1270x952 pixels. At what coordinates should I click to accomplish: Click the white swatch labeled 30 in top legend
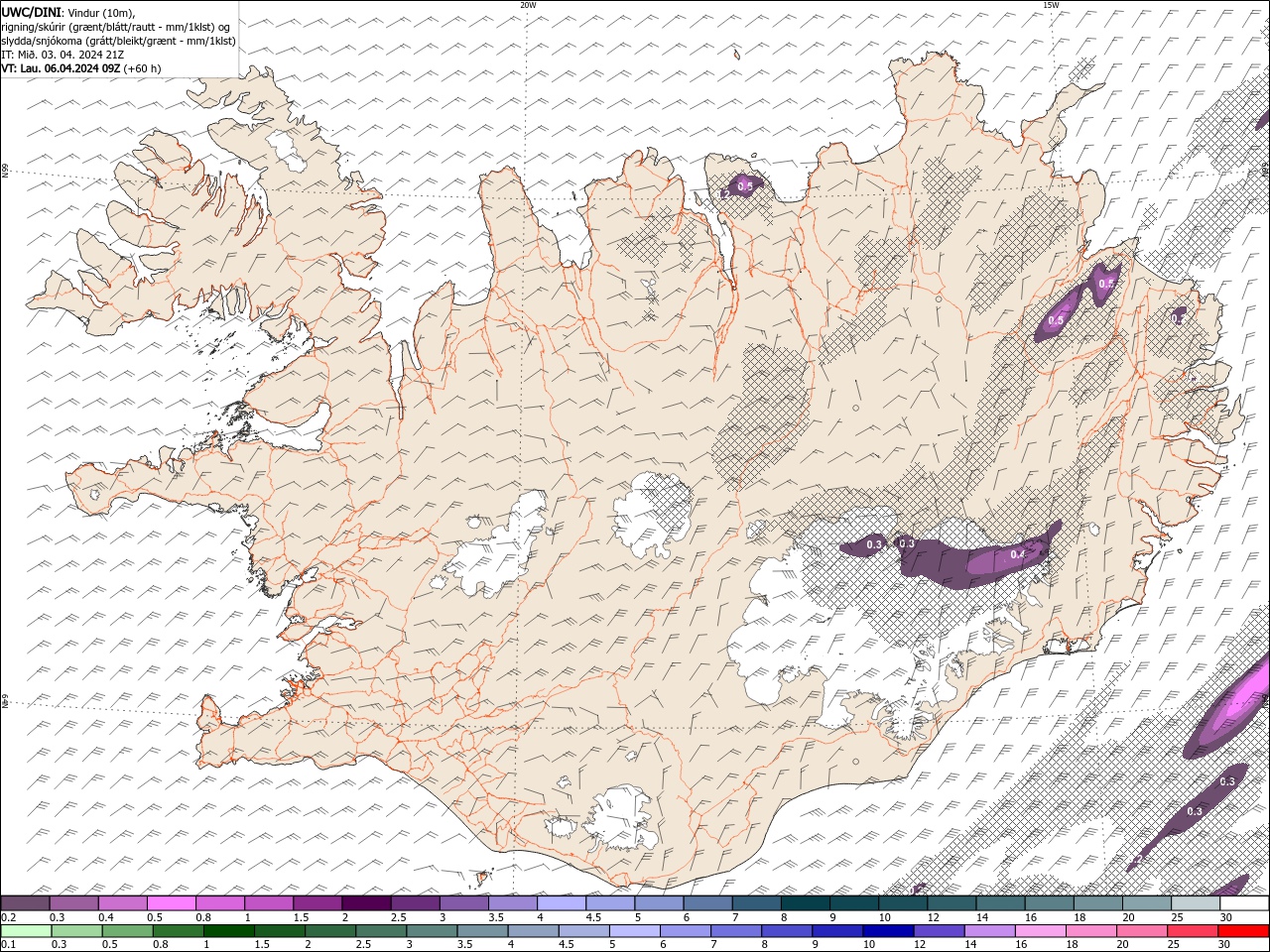coord(1243,903)
